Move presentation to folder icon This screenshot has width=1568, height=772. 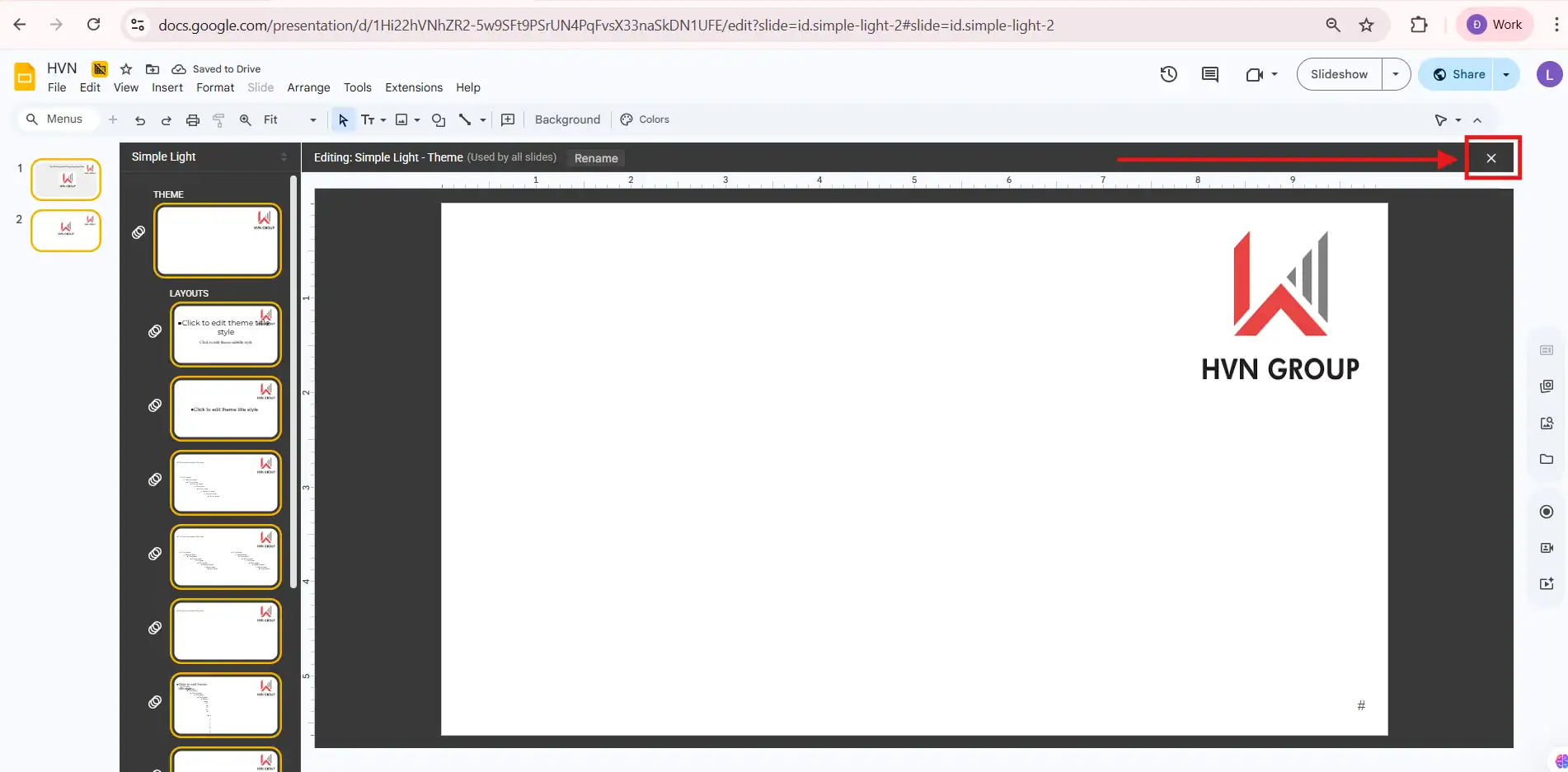point(153,69)
